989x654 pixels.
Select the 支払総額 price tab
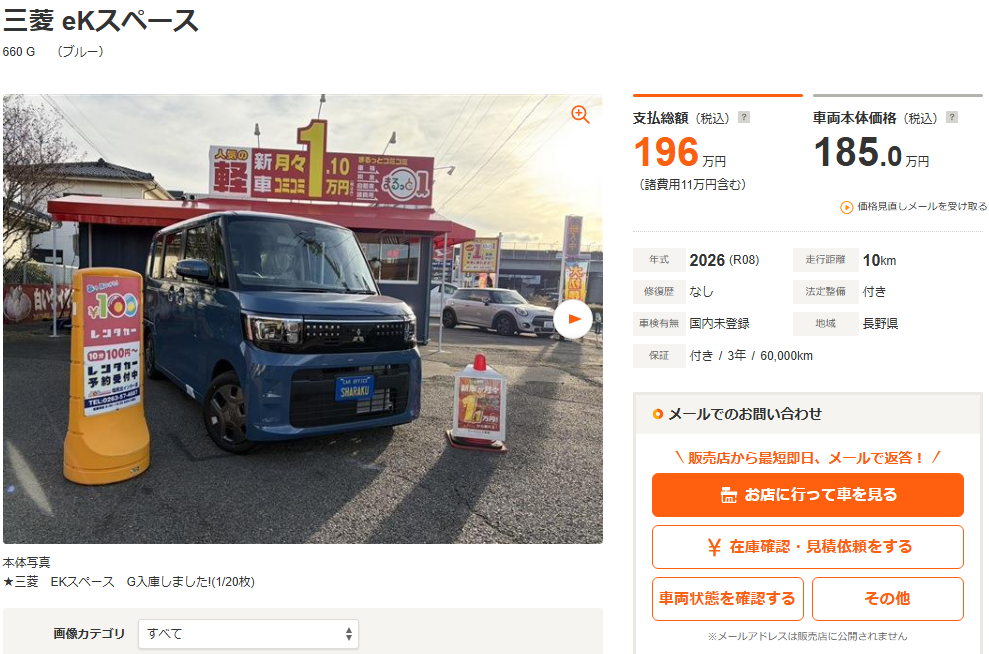click(718, 111)
